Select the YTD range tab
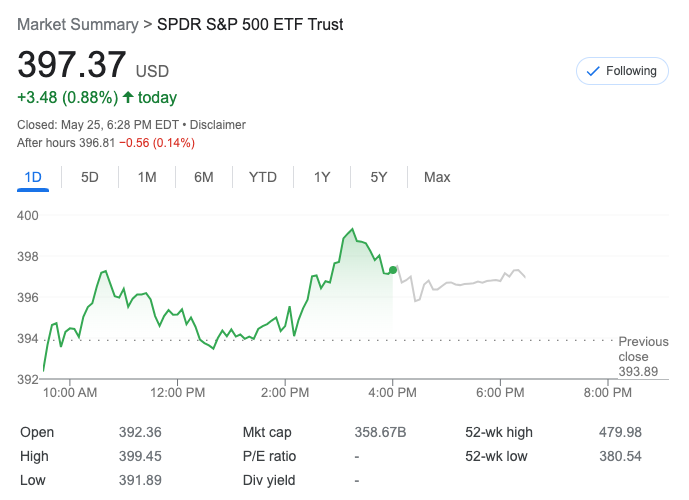This screenshot has width=689, height=500. [263, 177]
